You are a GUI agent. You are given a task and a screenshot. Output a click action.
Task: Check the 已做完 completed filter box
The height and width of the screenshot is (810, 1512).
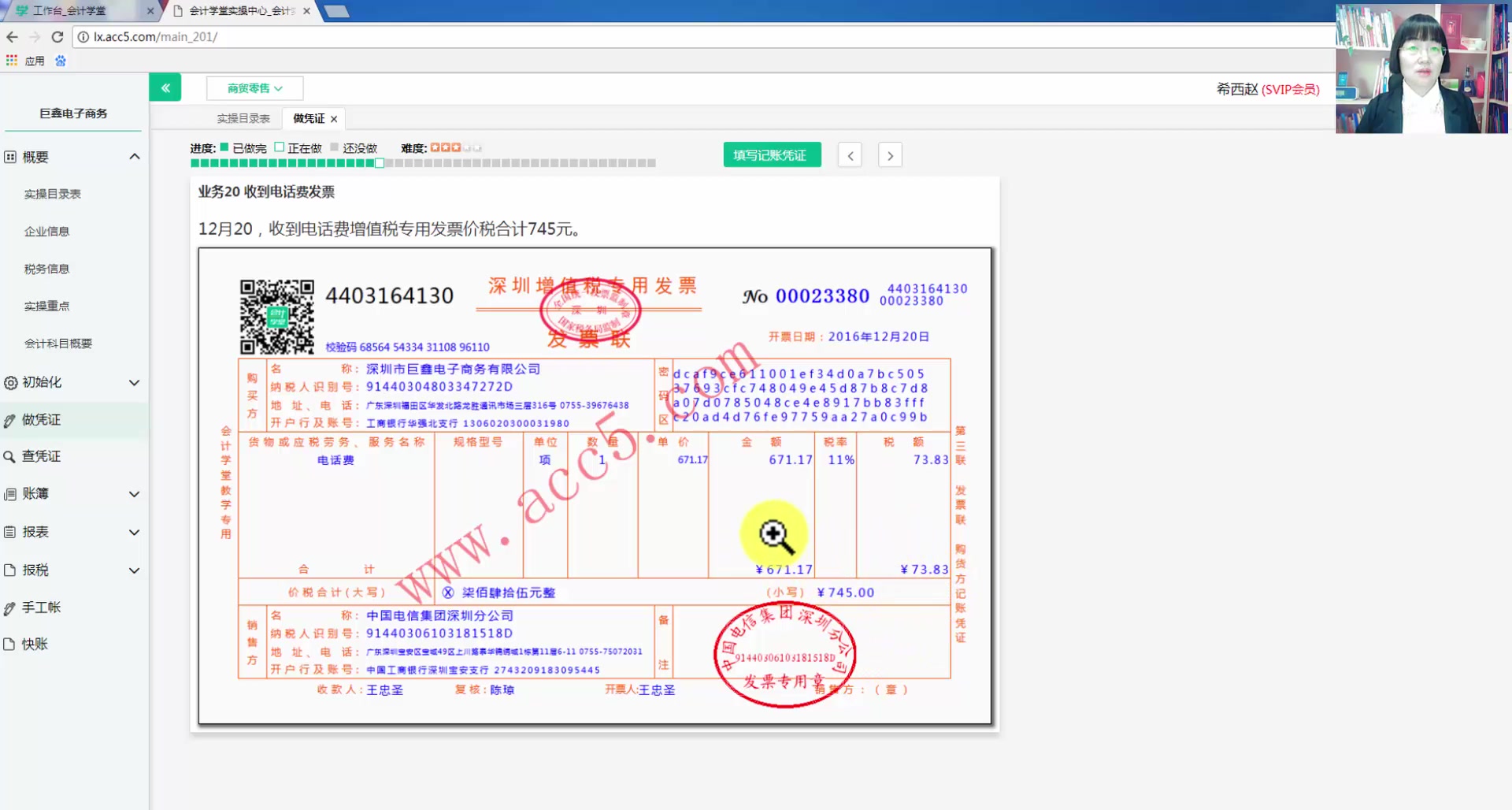click(x=224, y=147)
